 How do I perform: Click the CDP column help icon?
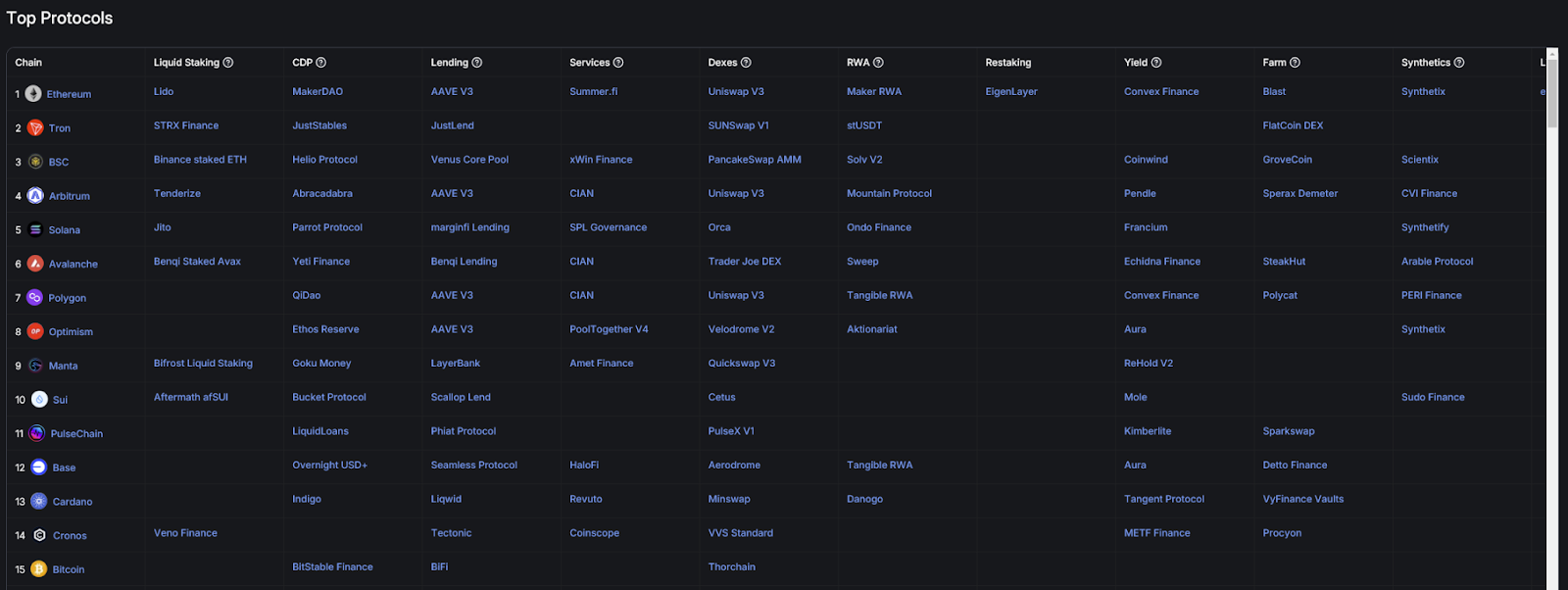(321, 63)
